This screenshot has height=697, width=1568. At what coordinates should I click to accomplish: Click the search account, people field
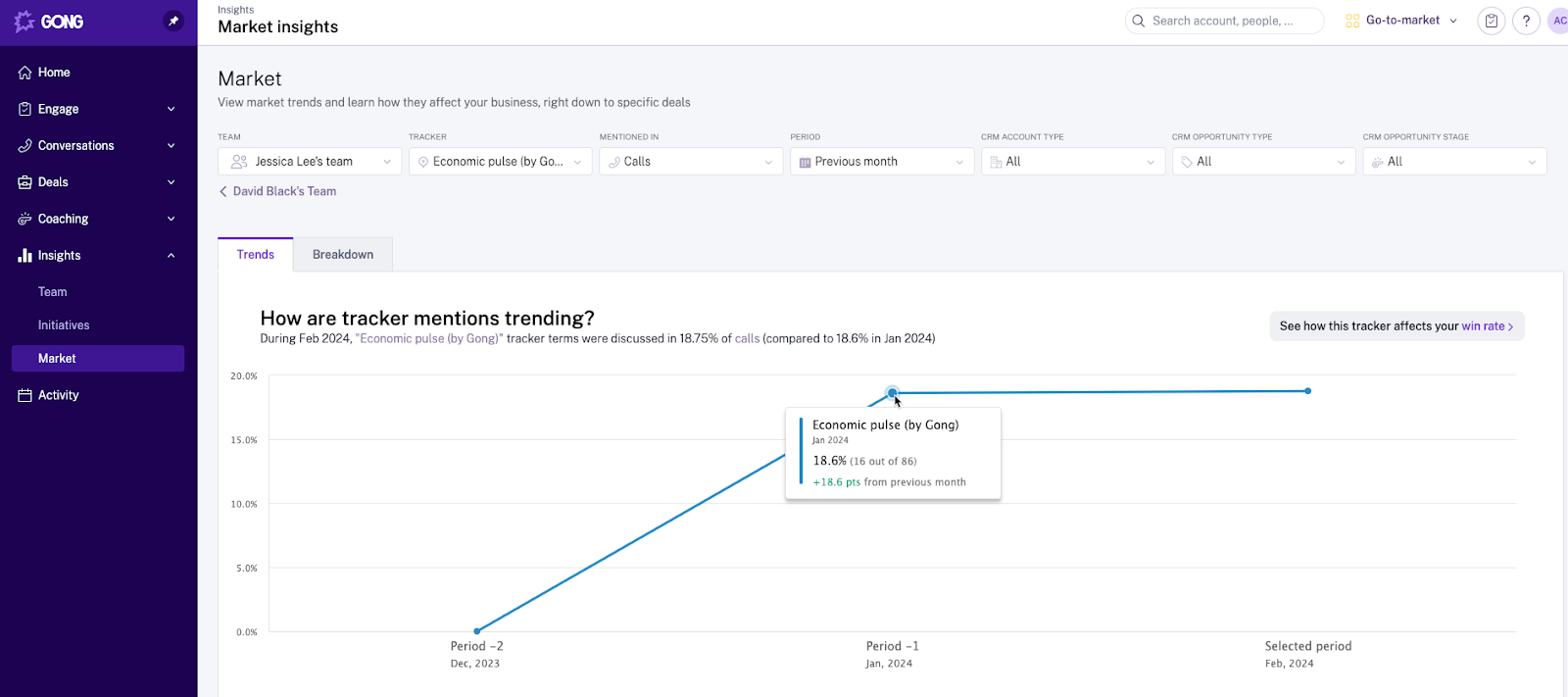point(1225,21)
